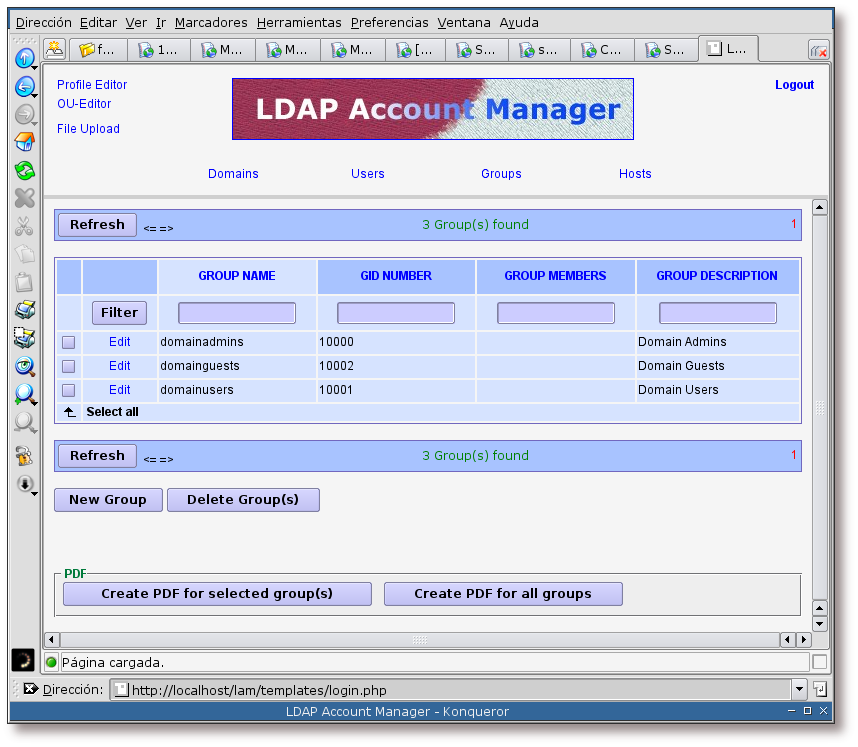Screen dimensions: 858x747
Task: Open the Marcadores menu
Action: 211,22
